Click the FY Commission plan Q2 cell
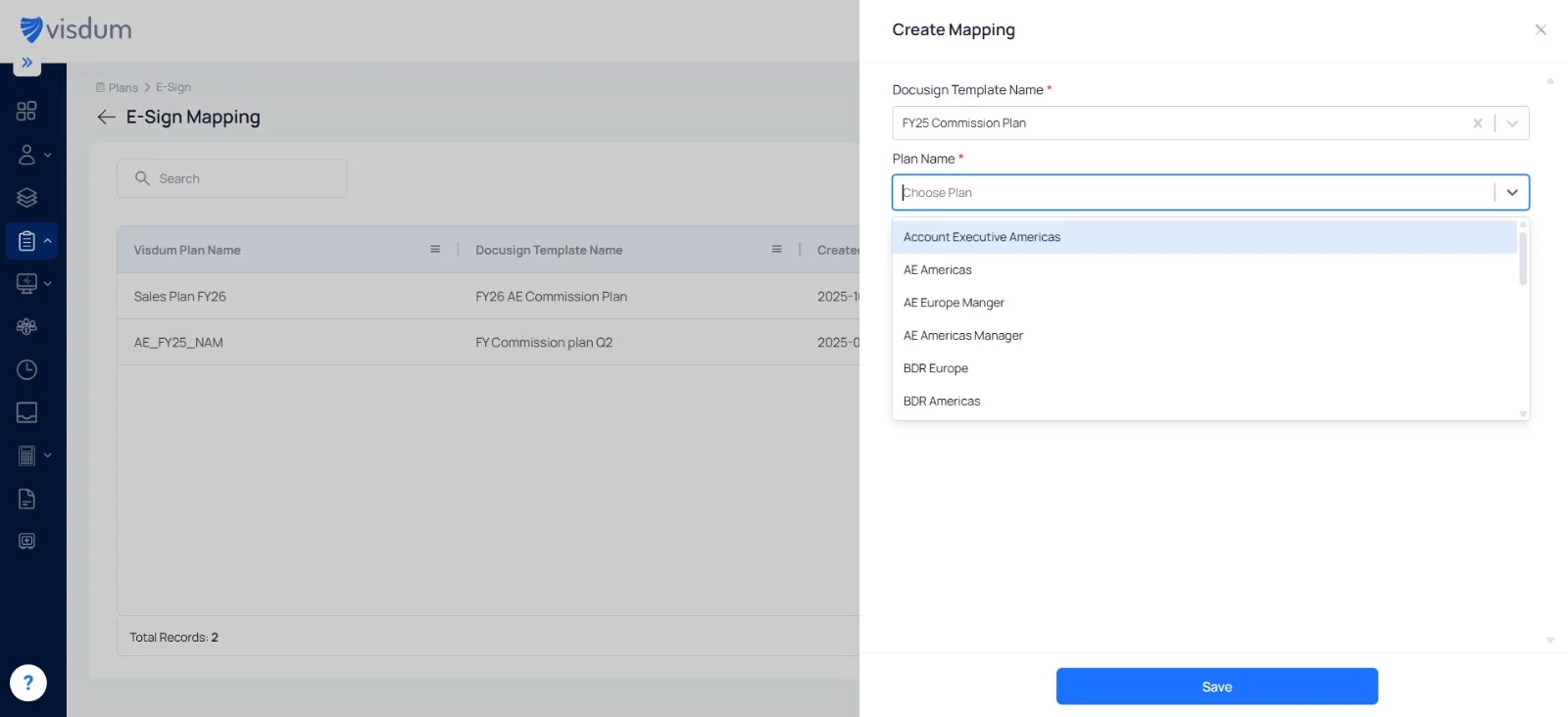 544,343
